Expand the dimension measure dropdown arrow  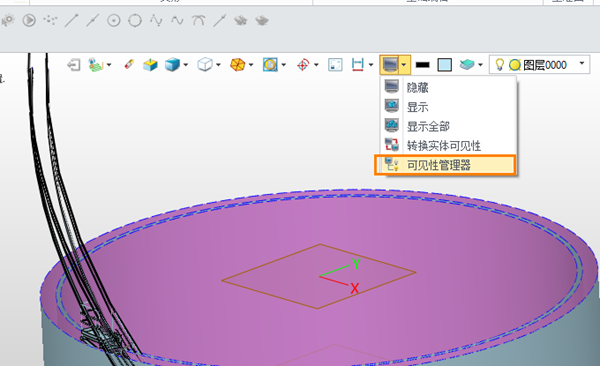(x=371, y=65)
